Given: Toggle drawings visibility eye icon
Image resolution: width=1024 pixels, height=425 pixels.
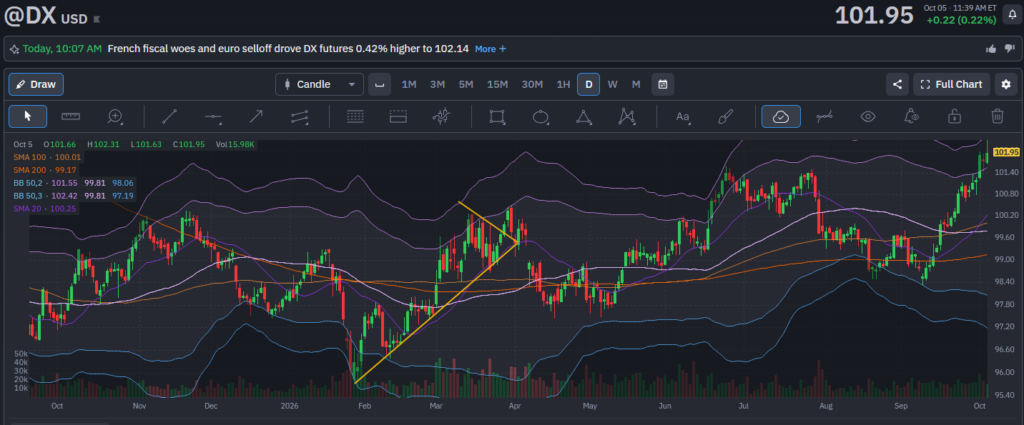Looking at the screenshot, I should point(868,117).
